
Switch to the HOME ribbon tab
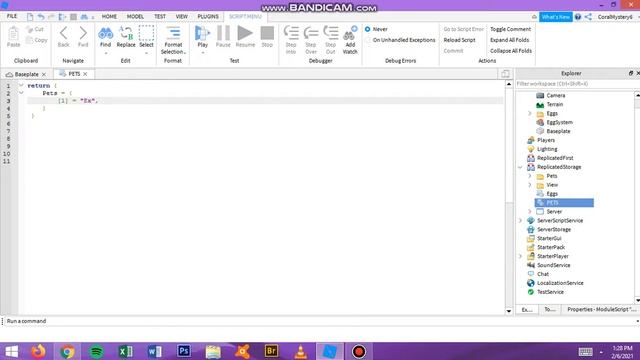click(x=109, y=17)
